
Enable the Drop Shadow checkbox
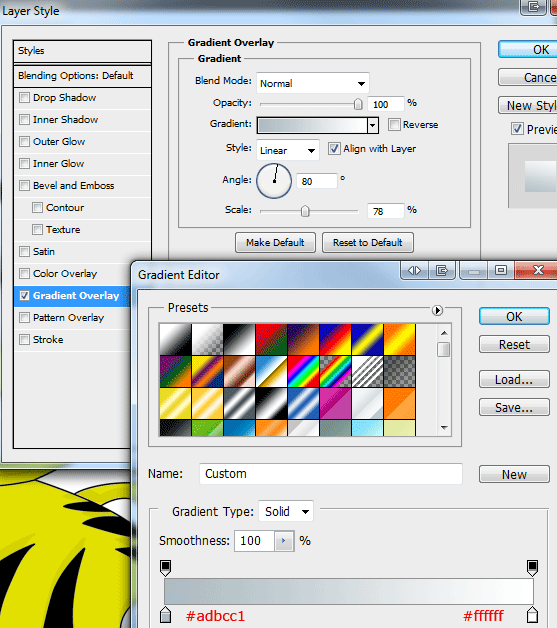24,98
